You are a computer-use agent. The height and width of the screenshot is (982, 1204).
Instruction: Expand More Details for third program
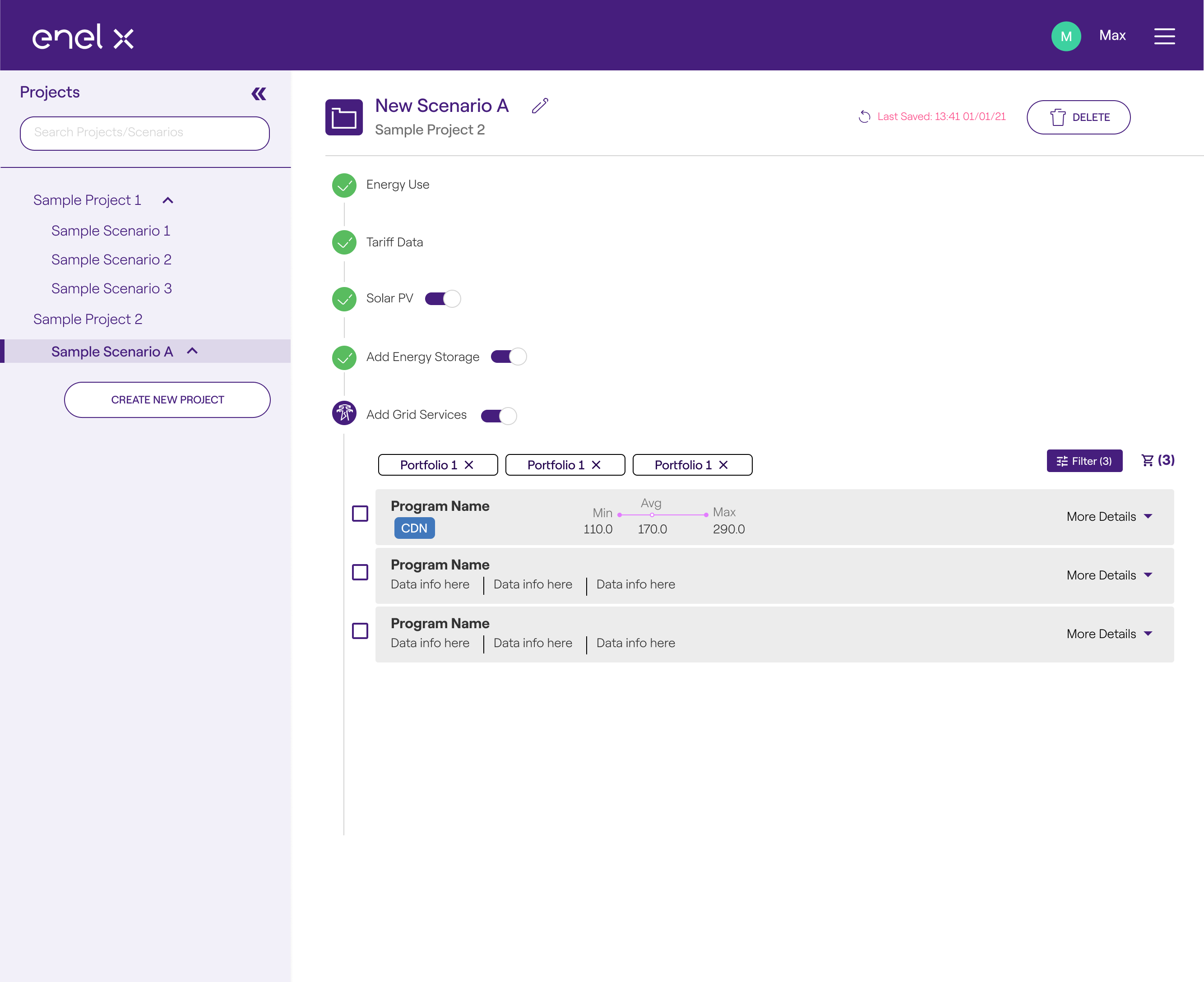(x=1110, y=634)
